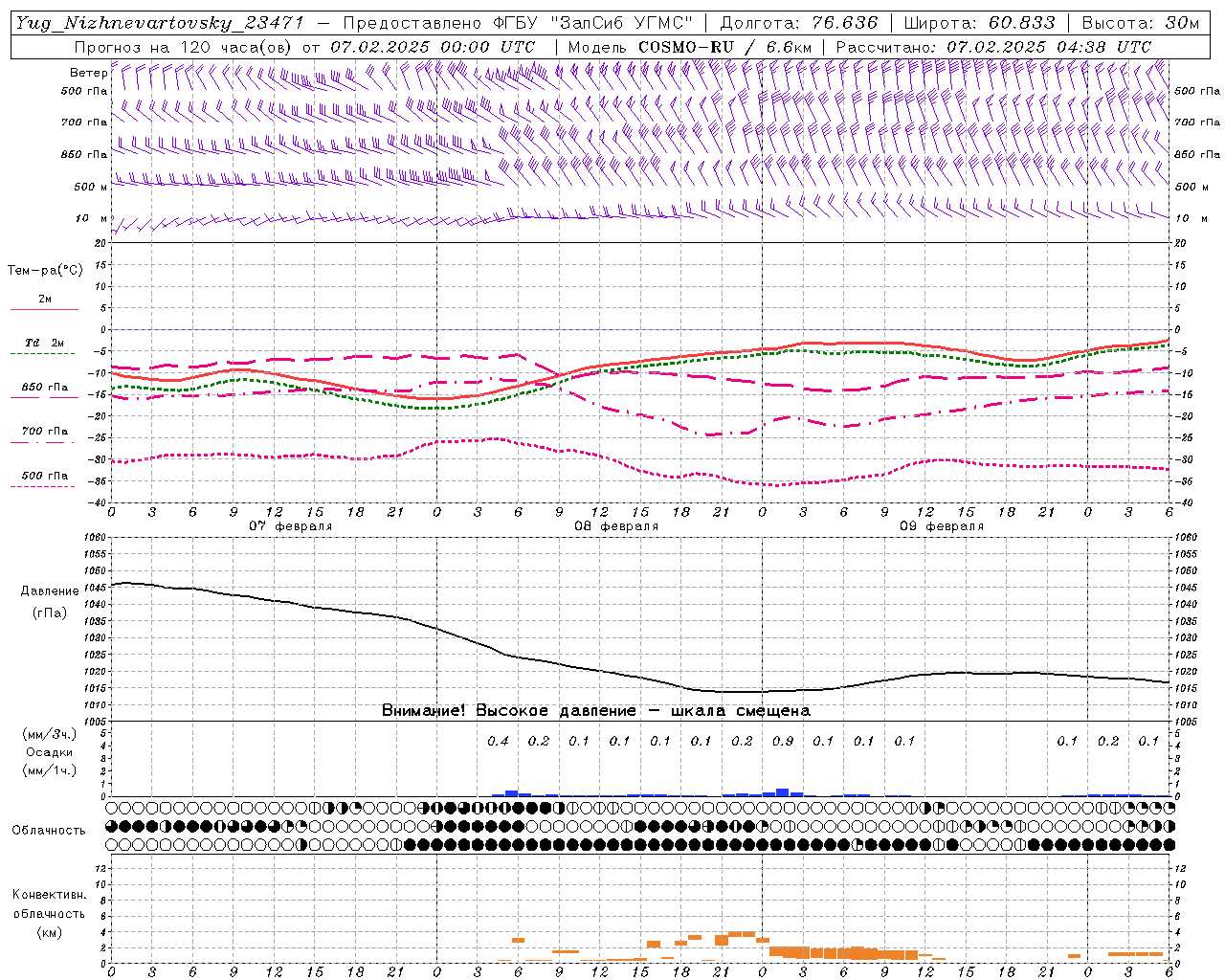Screen dimensions: 1225x980
Task: Click the Осадки precipitation label
Action: point(50,752)
